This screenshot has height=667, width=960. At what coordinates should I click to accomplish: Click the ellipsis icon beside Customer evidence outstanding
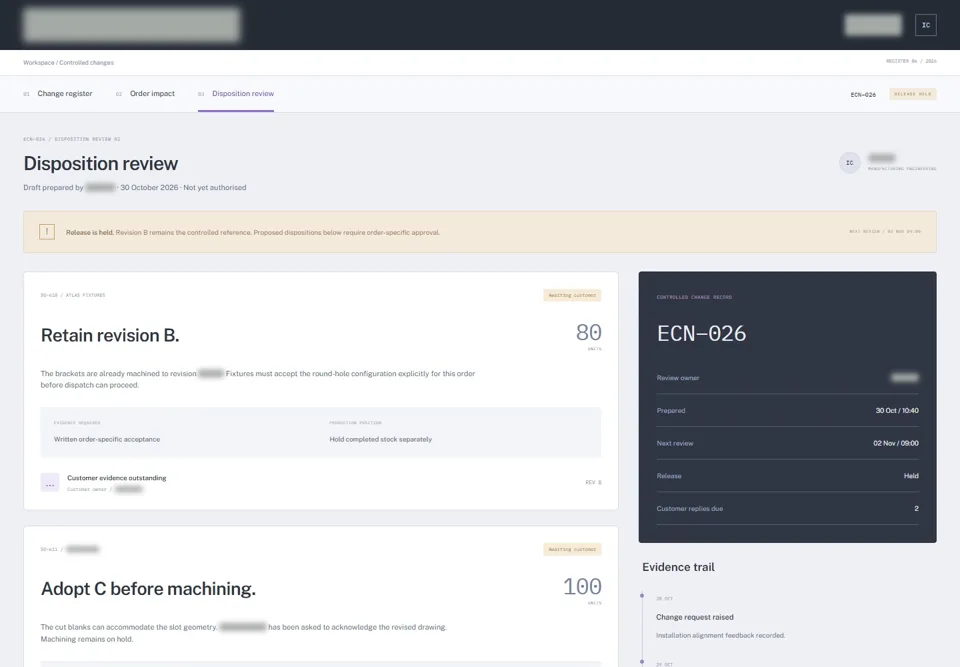(50, 483)
